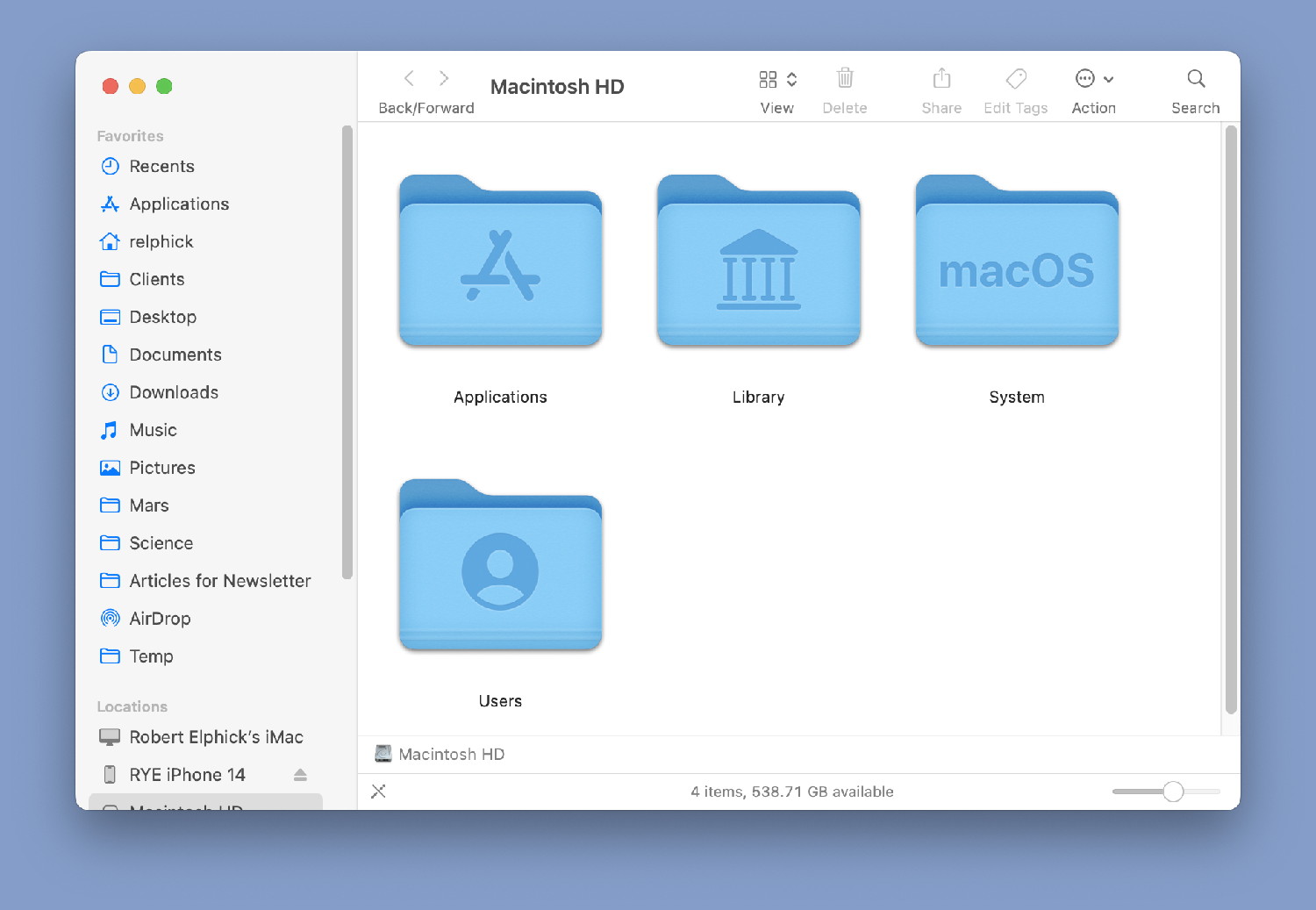Change view with the icon grid button
The height and width of the screenshot is (910, 1316).
coord(768,80)
